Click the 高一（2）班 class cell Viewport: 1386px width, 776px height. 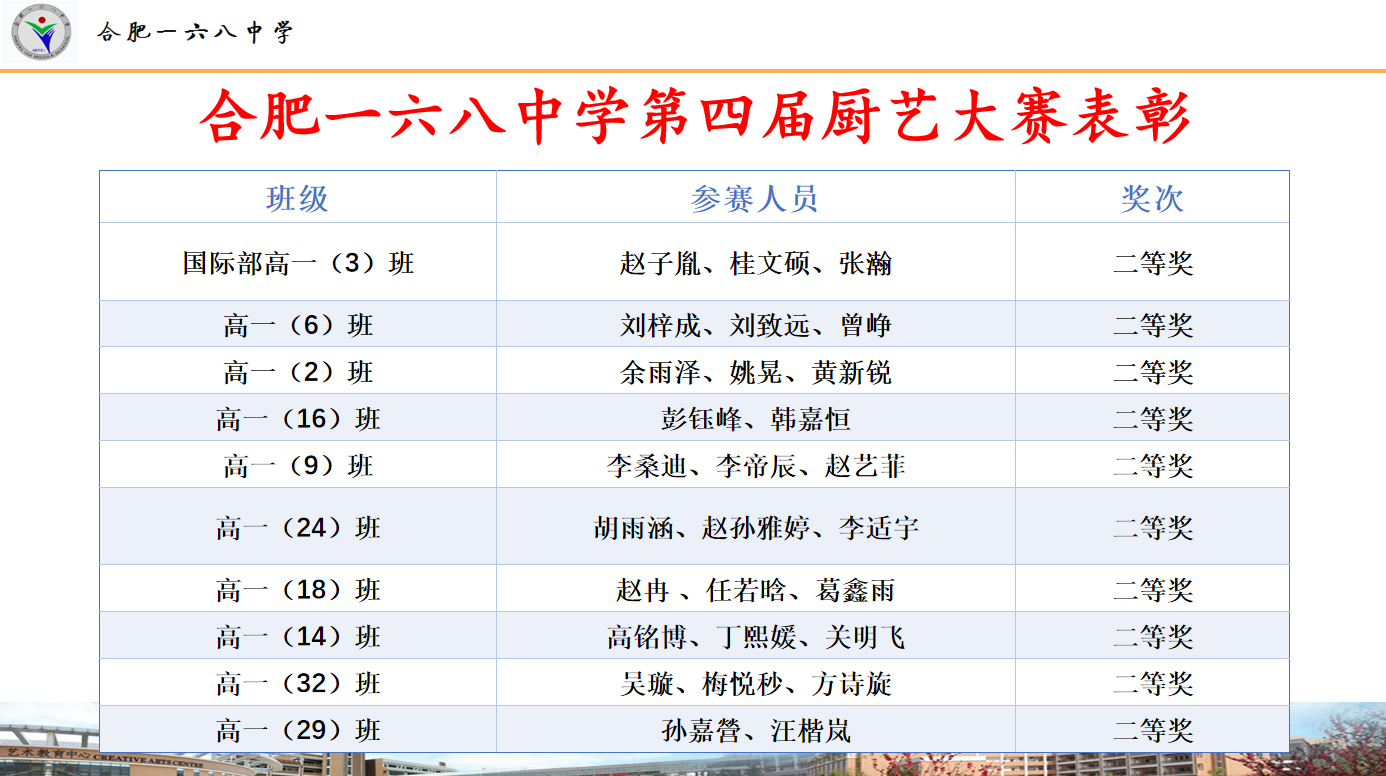[297, 372]
